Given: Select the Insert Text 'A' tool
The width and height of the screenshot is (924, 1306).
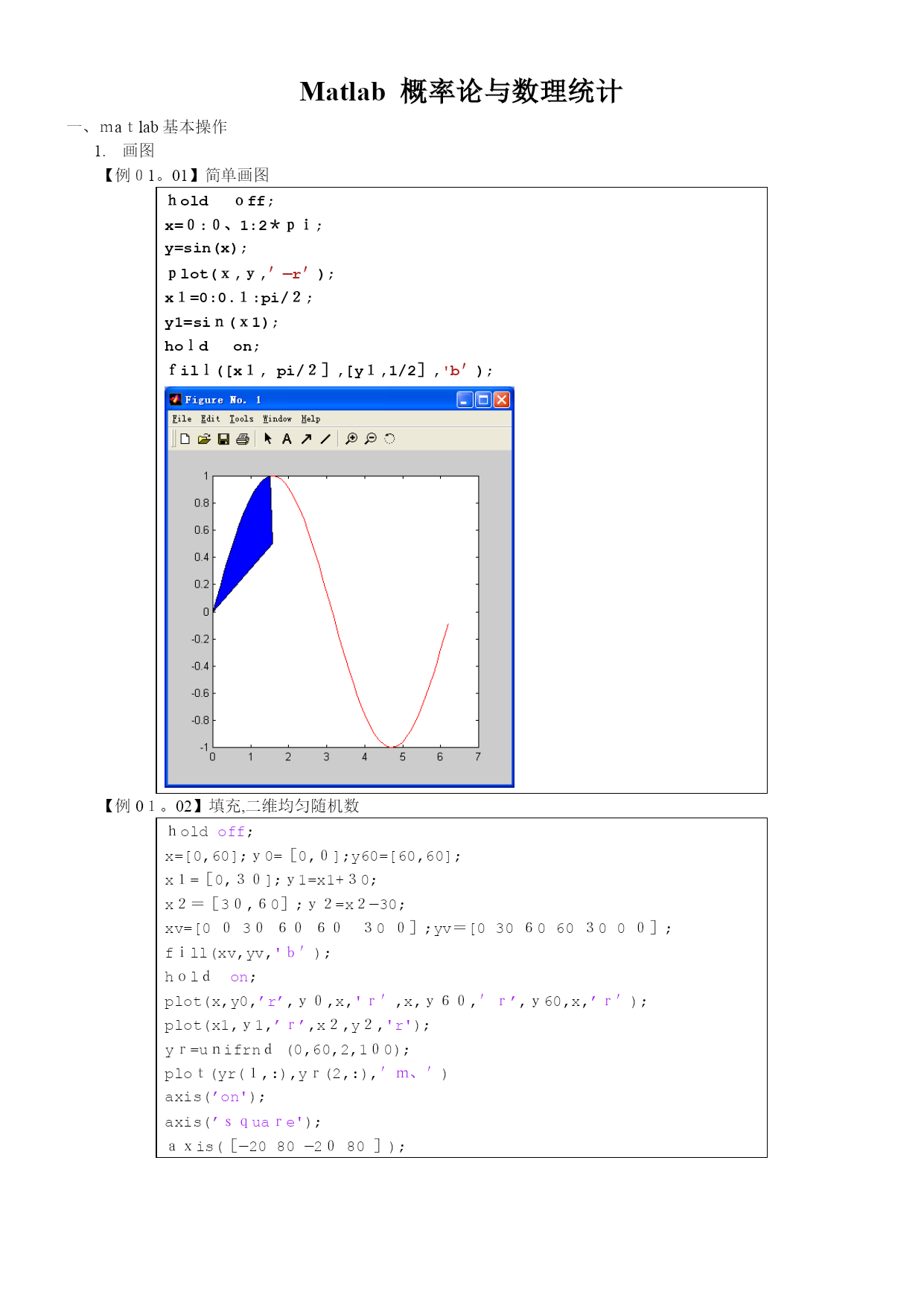Looking at the screenshot, I should 287,439.
